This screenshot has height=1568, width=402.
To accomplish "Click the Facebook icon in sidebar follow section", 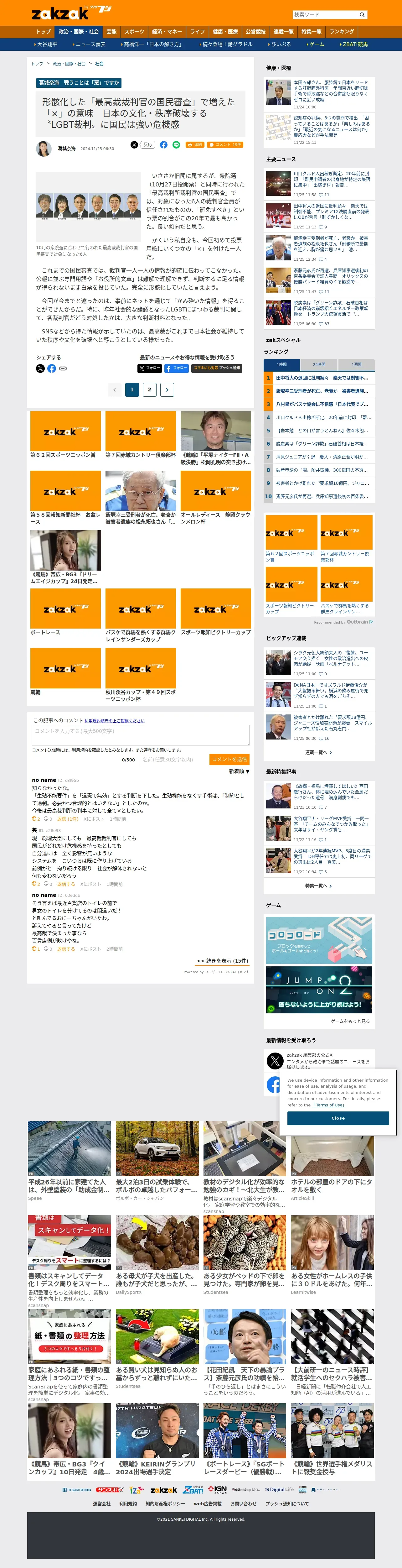I will 274,1084.
